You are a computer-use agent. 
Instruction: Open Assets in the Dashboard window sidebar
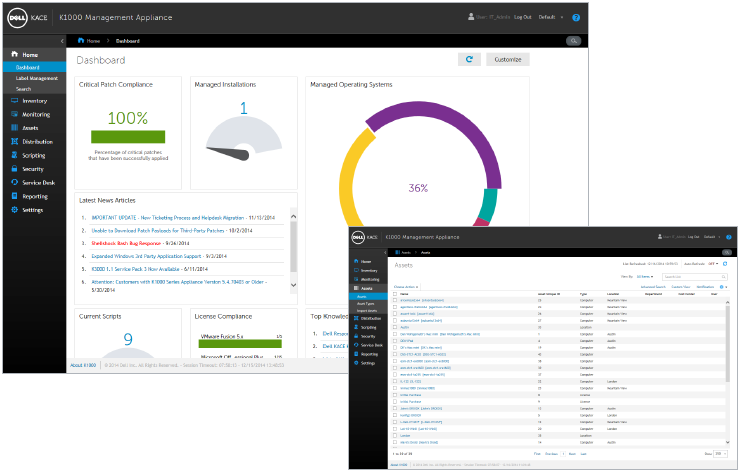(x=25, y=128)
